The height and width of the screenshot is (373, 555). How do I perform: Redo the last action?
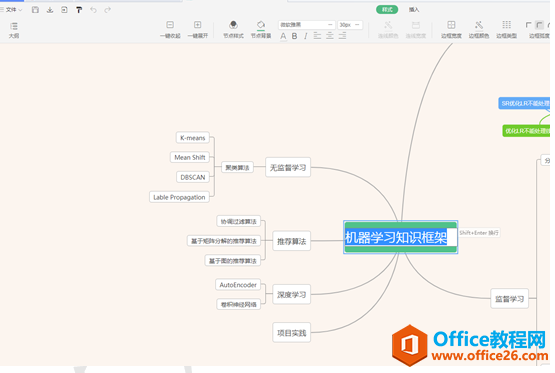(108, 10)
